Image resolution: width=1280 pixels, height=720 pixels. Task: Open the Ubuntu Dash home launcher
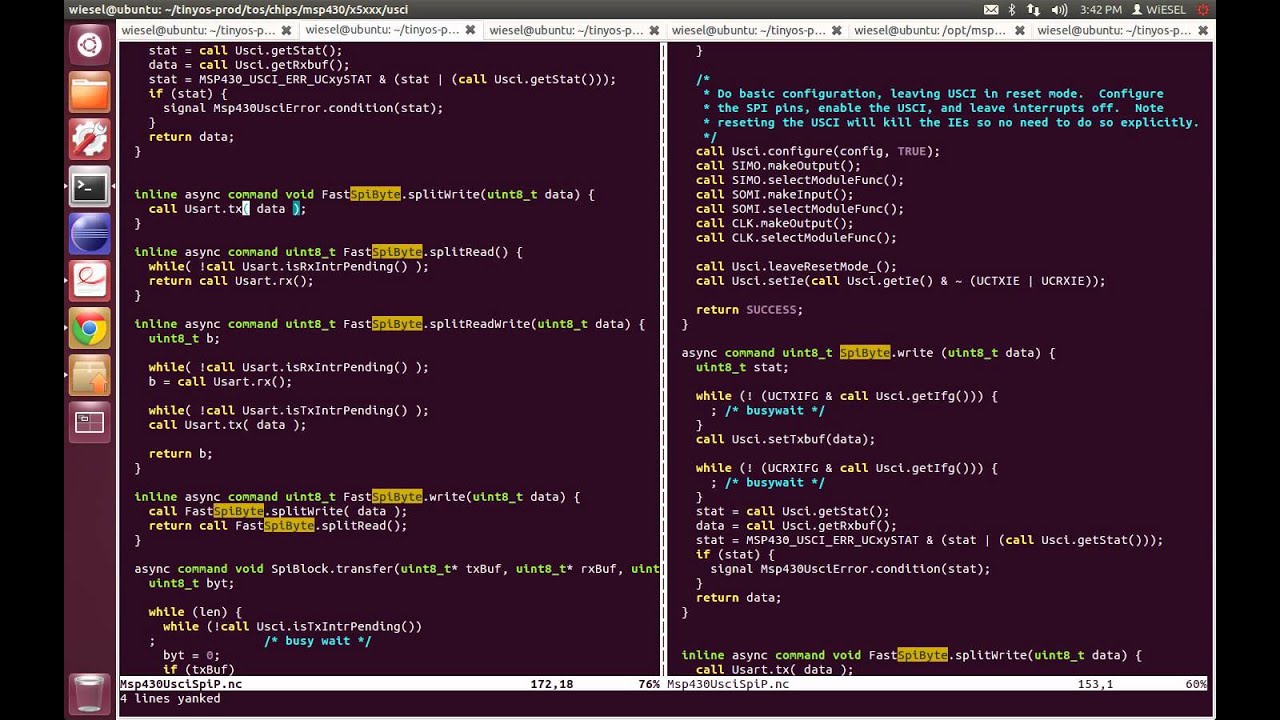(x=89, y=45)
